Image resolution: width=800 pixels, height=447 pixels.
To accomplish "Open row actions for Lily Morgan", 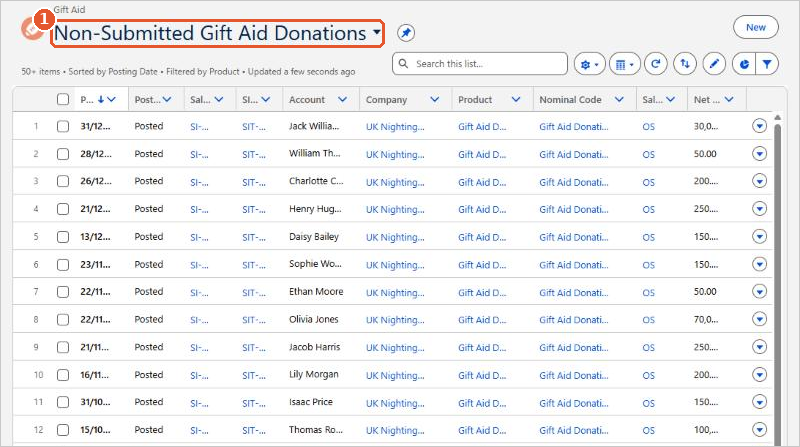I will (x=759, y=375).
